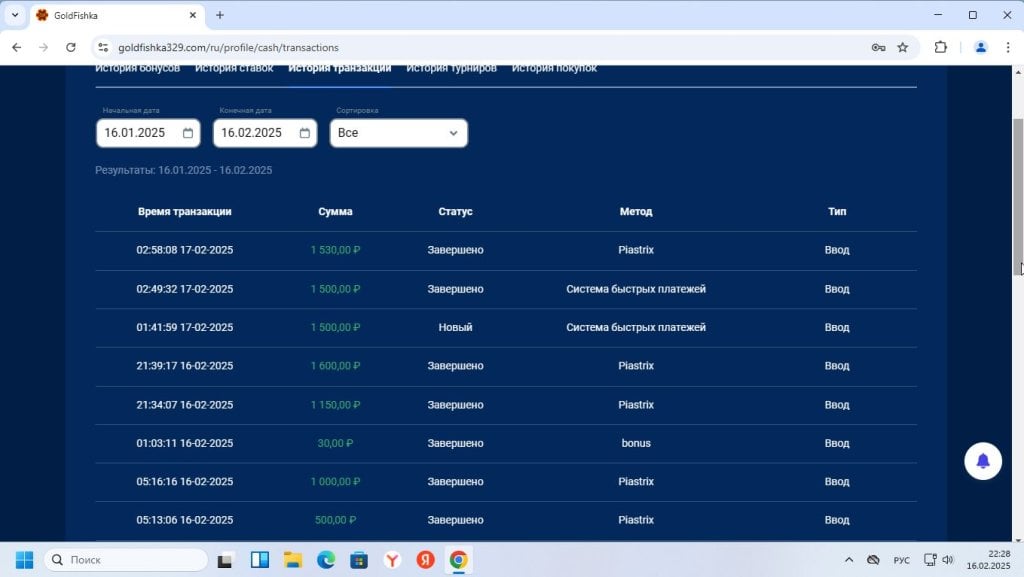Switch to История покупок tab
1024x577 pixels.
pyautogui.click(x=554, y=69)
